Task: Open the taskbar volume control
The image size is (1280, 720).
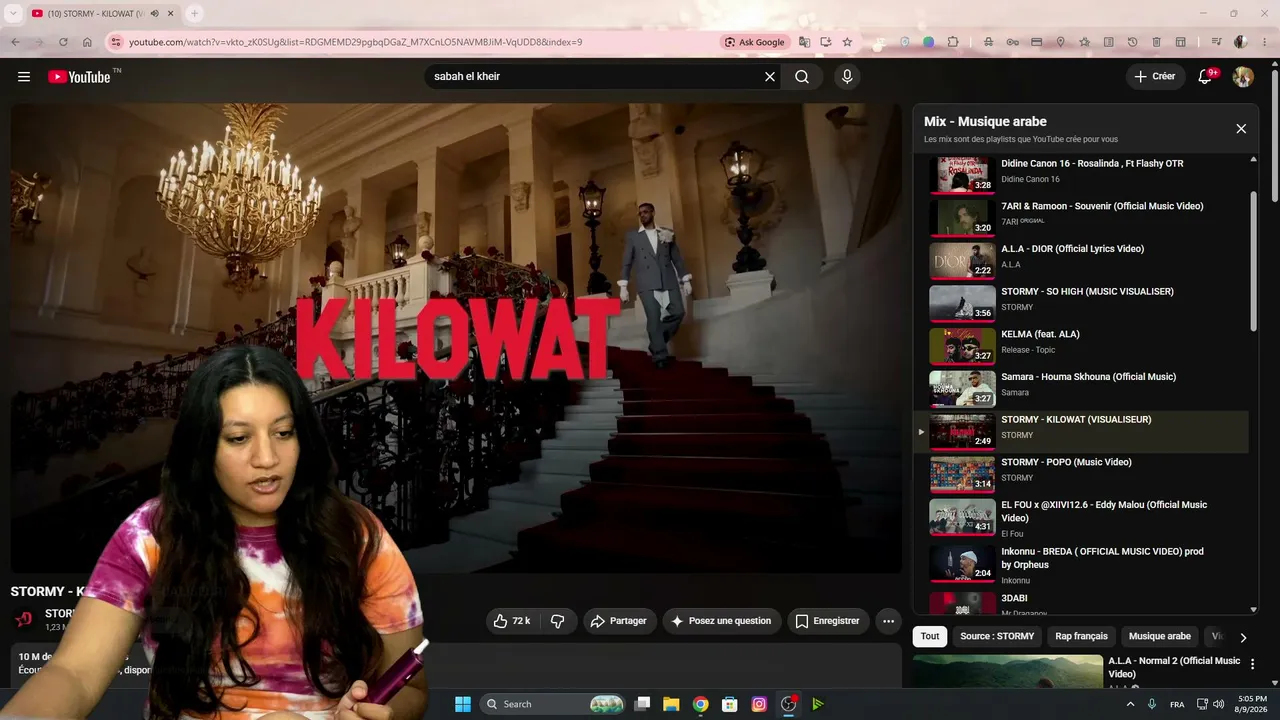Action: [x=1218, y=704]
